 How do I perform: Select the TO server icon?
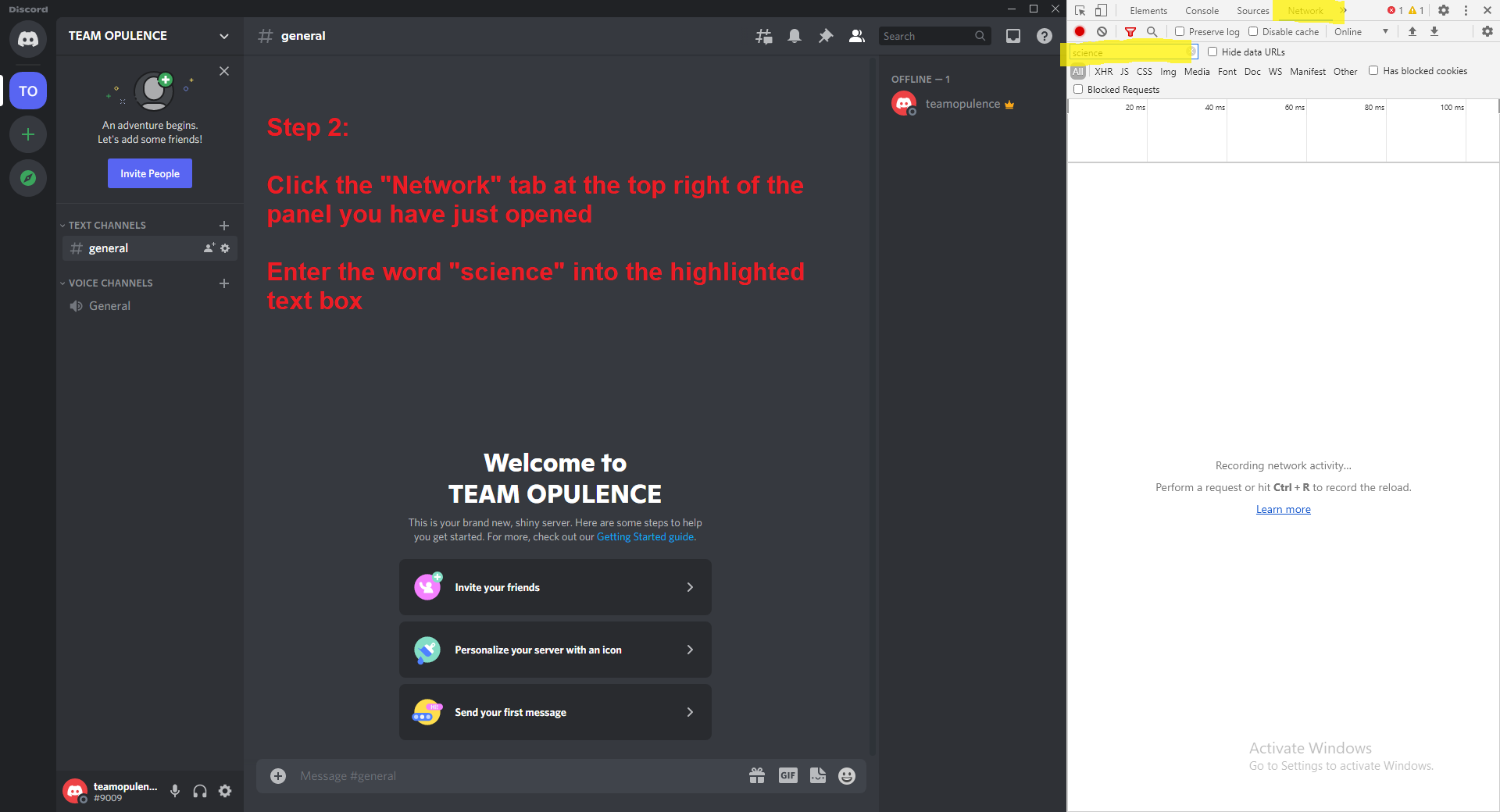(x=28, y=91)
